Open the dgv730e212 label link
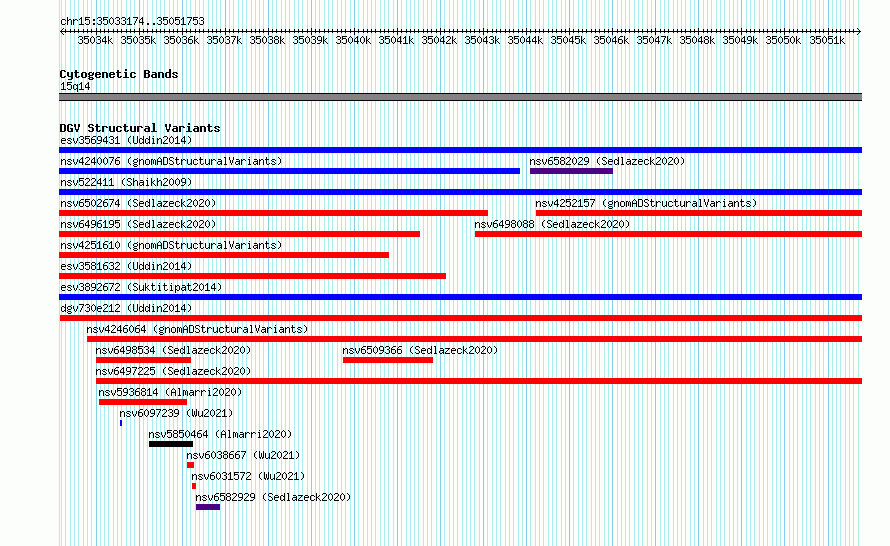890x546 pixels. point(126,308)
